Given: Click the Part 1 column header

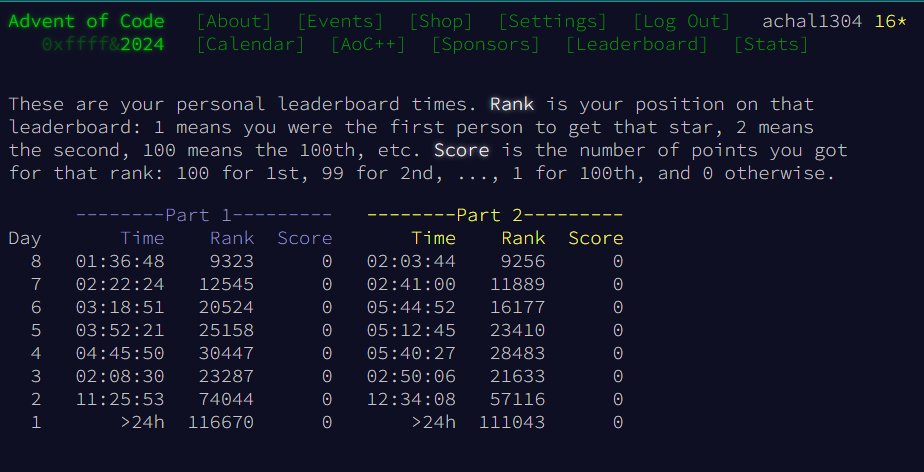Looking at the screenshot, I should click(204, 215).
